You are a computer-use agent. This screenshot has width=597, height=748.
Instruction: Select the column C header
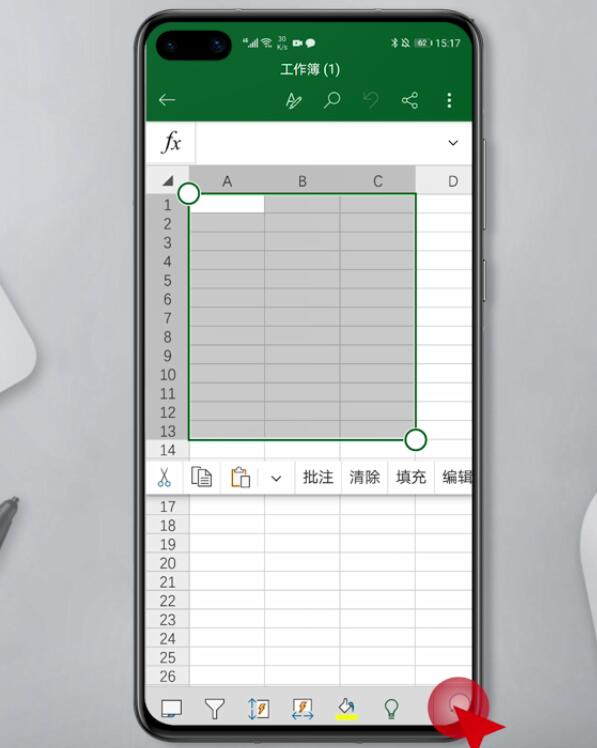(377, 181)
